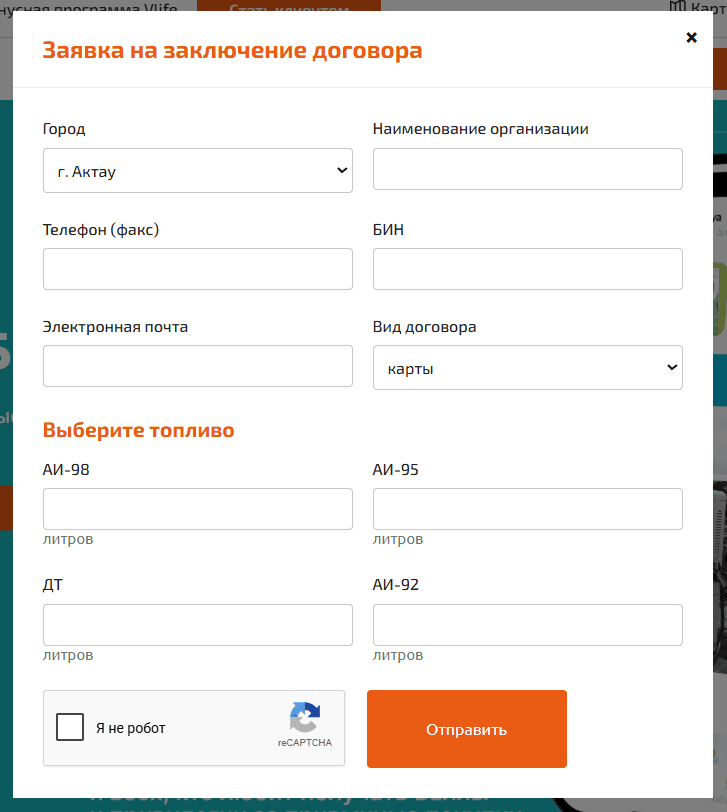Expand the Вид договора dropdown
The image size is (727, 812).
pyautogui.click(x=528, y=368)
